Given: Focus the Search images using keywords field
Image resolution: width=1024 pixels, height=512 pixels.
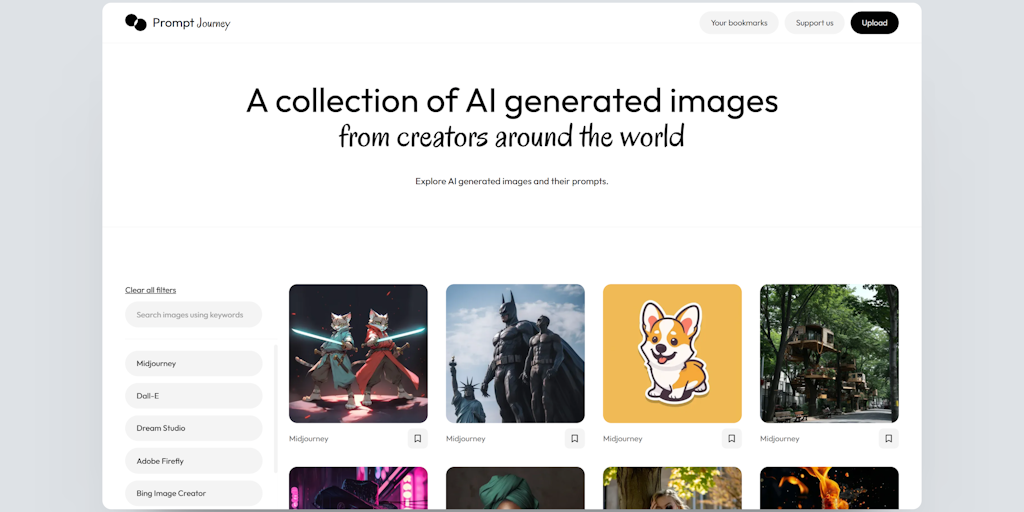Looking at the screenshot, I should tap(194, 315).
